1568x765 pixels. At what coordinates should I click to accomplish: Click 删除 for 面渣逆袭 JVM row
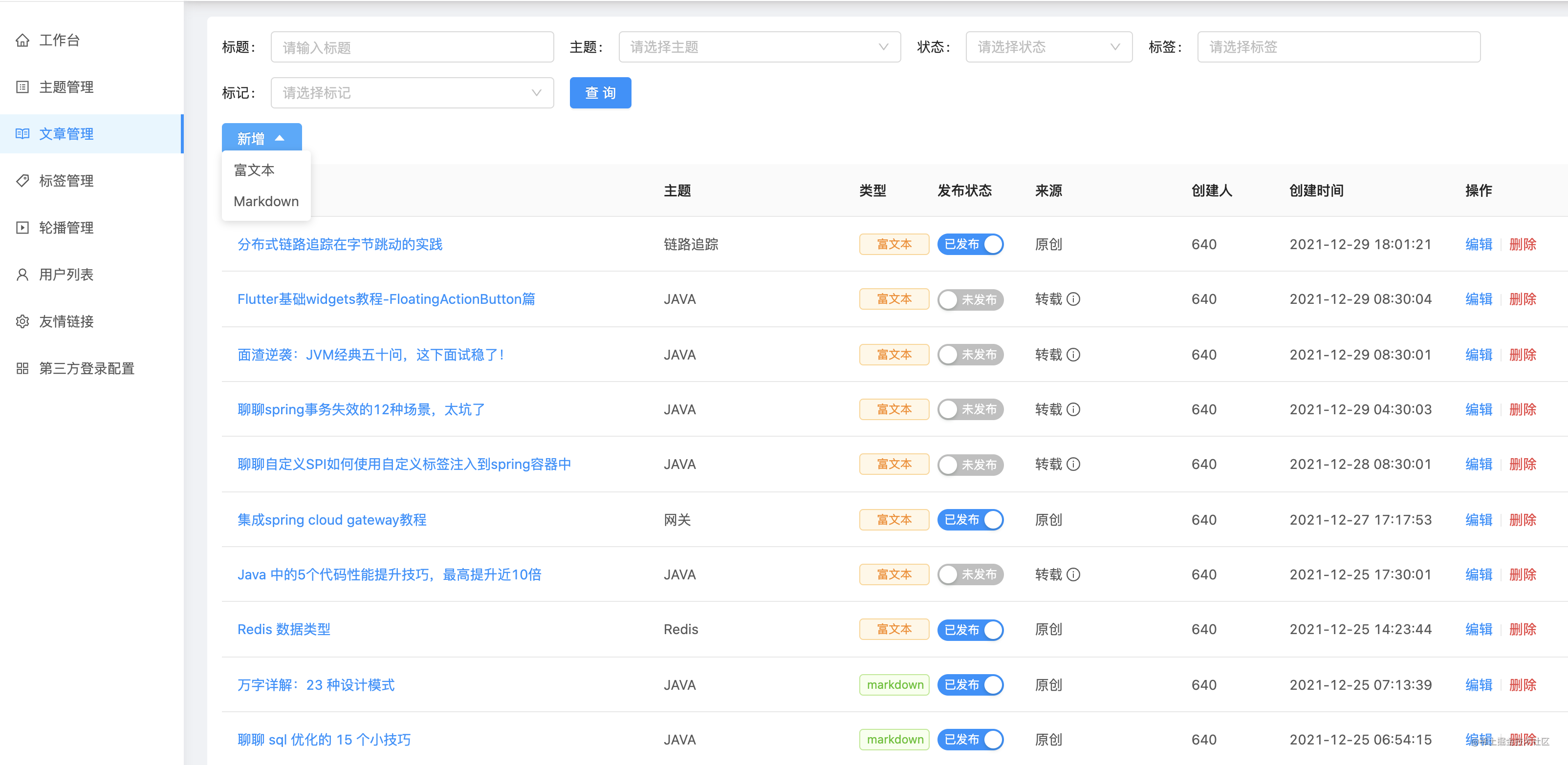click(1523, 355)
